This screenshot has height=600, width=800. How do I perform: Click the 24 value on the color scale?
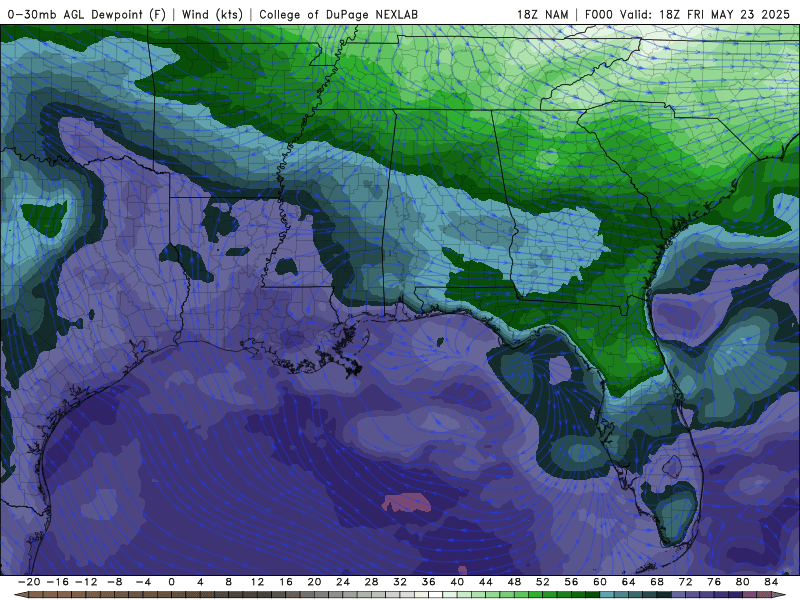coord(343,582)
